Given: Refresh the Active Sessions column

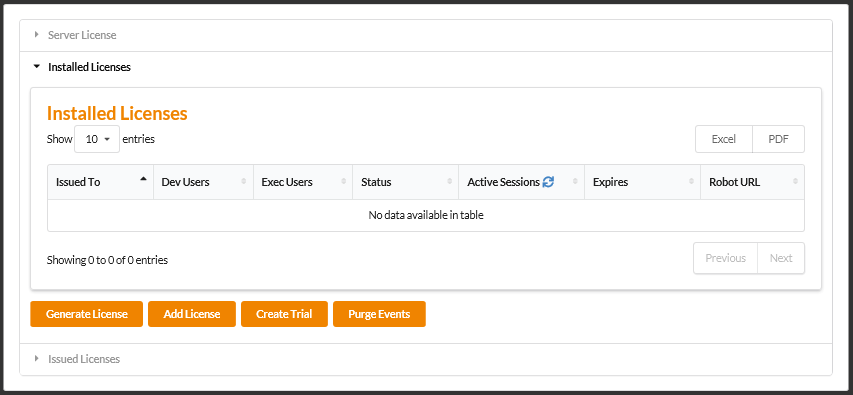Looking at the screenshot, I should point(548,182).
